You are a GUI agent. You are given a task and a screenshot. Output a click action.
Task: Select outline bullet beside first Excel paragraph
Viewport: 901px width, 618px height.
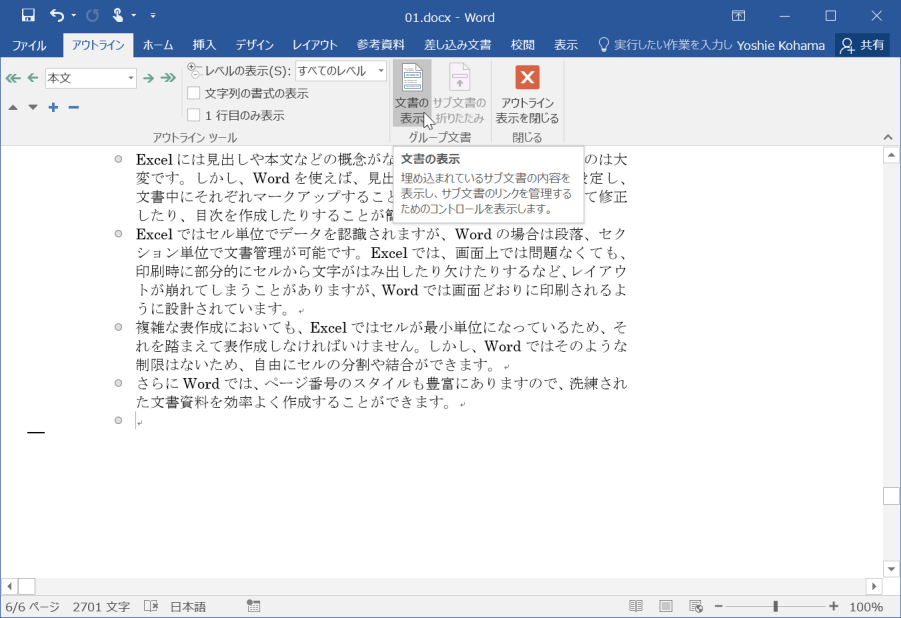[x=118, y=159]
